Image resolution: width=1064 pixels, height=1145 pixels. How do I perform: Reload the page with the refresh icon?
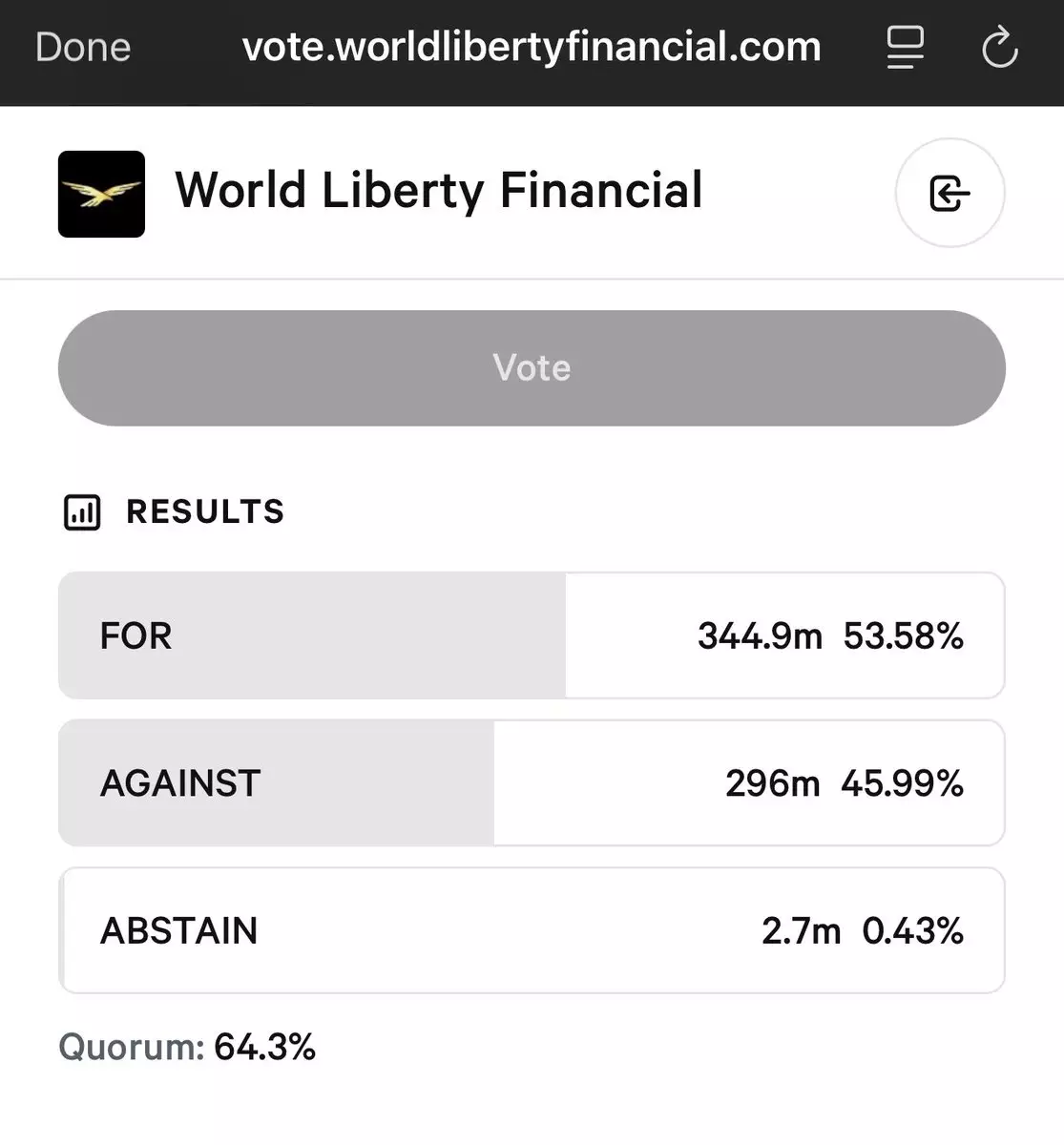pyautogui.click(x=999, y=47)
